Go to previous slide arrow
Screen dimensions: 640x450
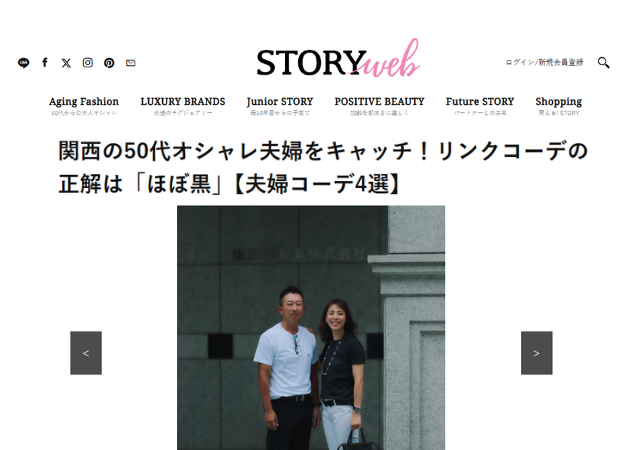pos(86,353)
